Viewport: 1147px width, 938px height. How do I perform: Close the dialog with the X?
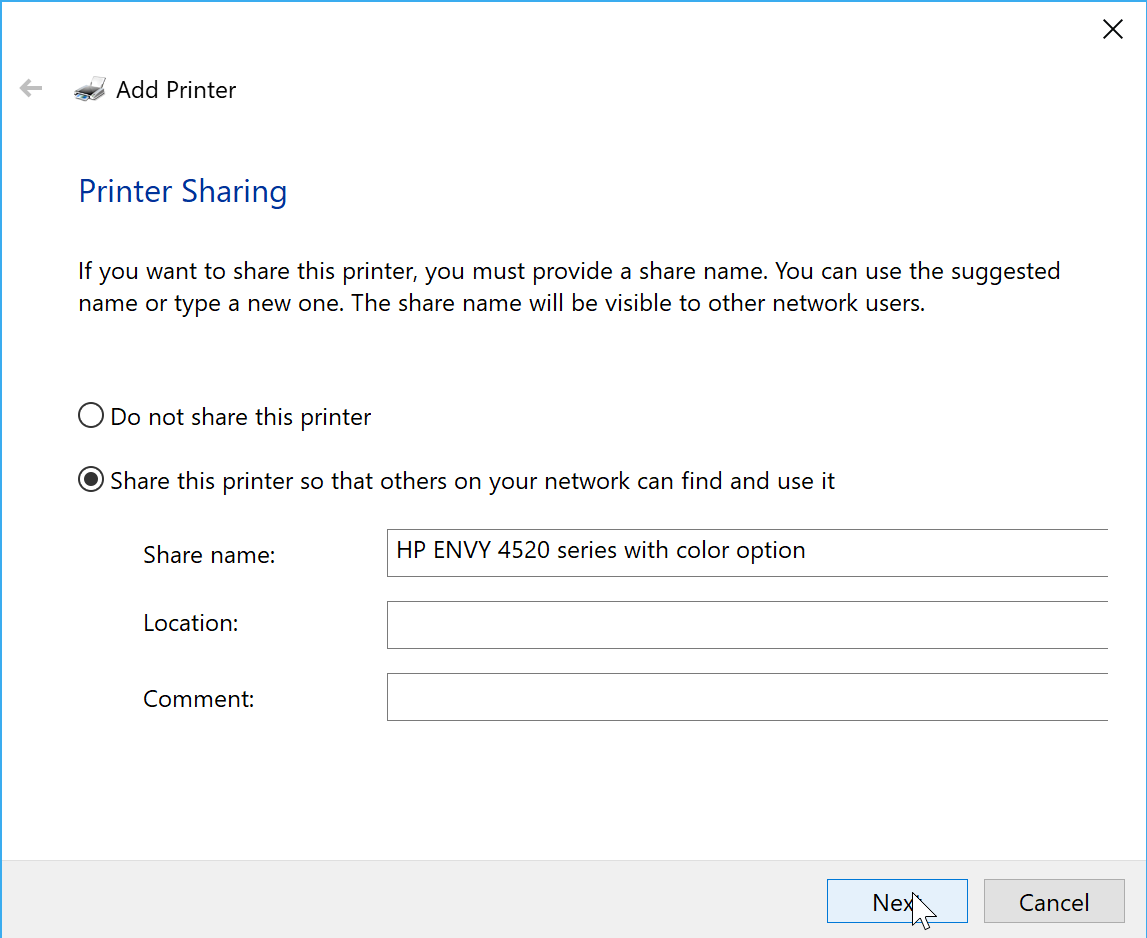(1112, 29)
